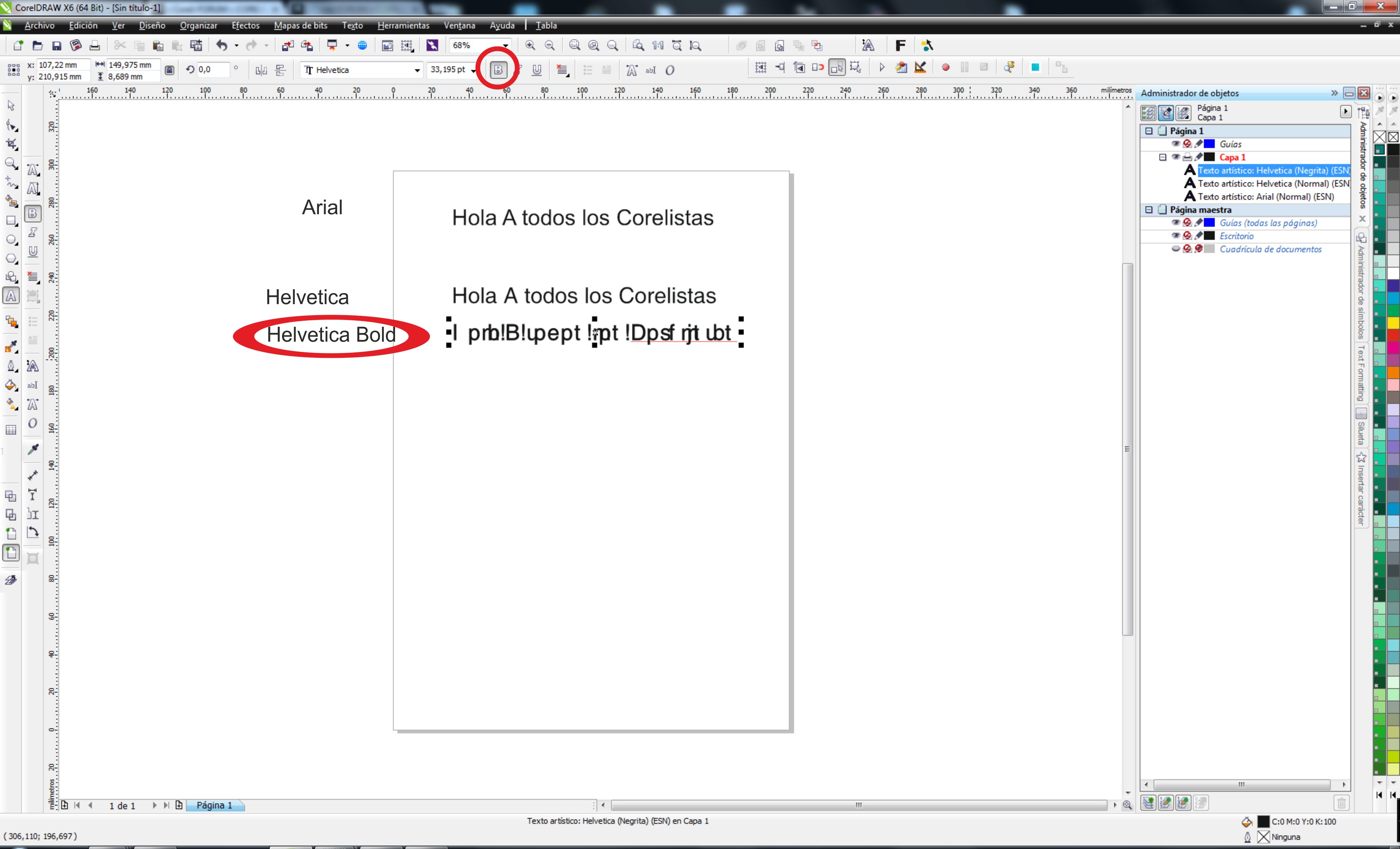This screenshot has height=849, width=1400.
Task: Save the document with Save icon
Action: click(56, 45)
